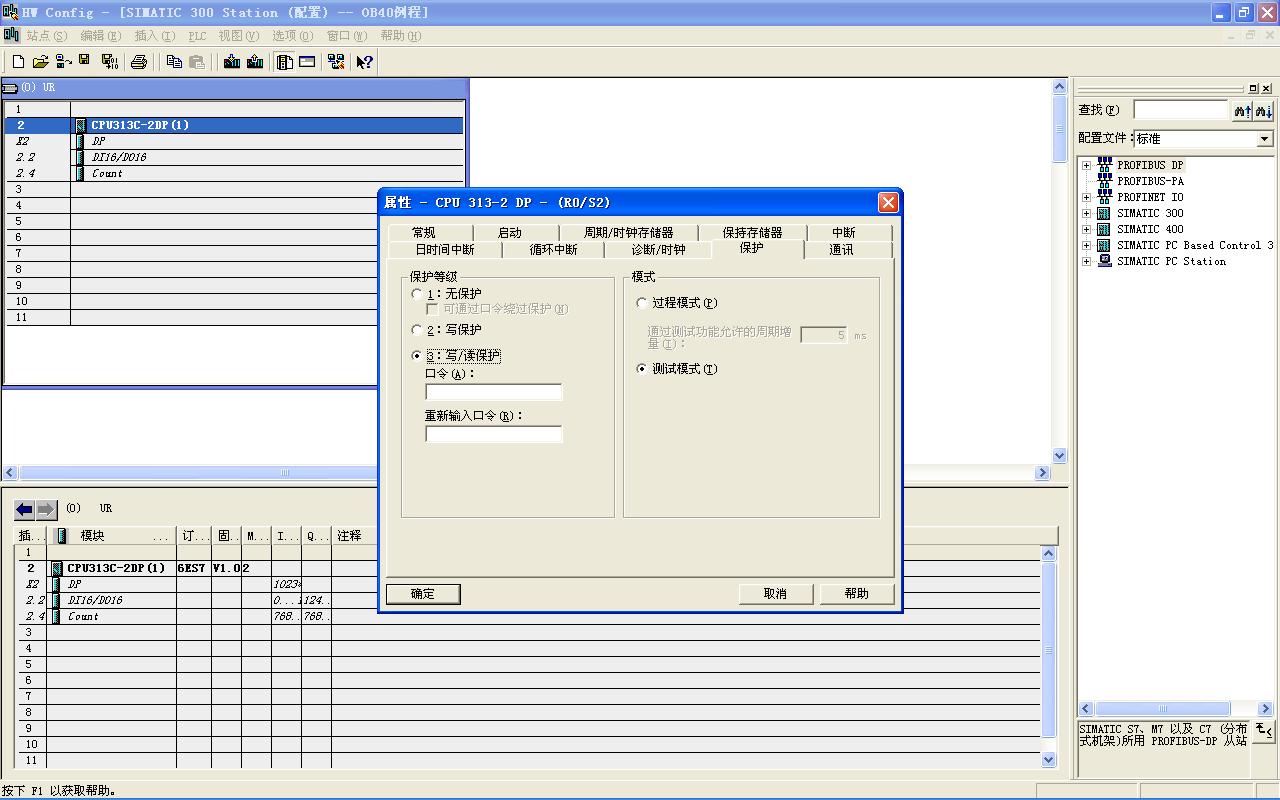Click the password (口令) input field
The width and height of the screenshot is (1280, 800).
pos(494,392)
